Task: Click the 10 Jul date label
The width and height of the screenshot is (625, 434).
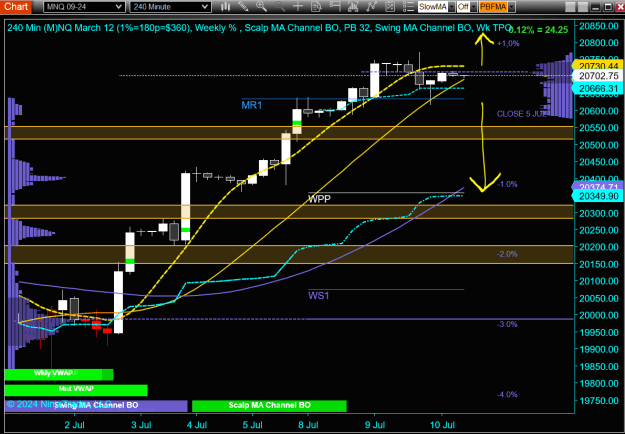Action: [442, 424]
